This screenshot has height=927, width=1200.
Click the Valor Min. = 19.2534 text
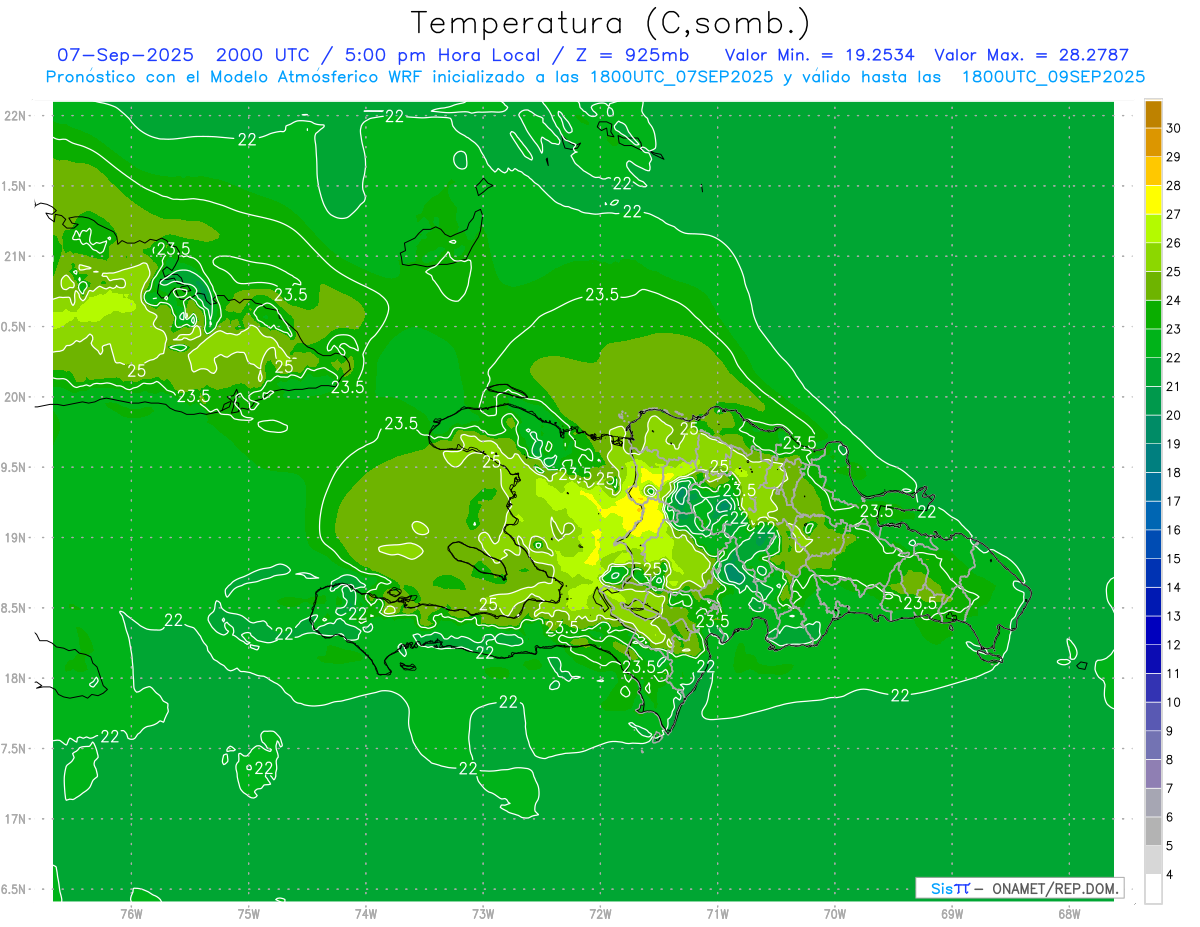(x=819, y=55)
